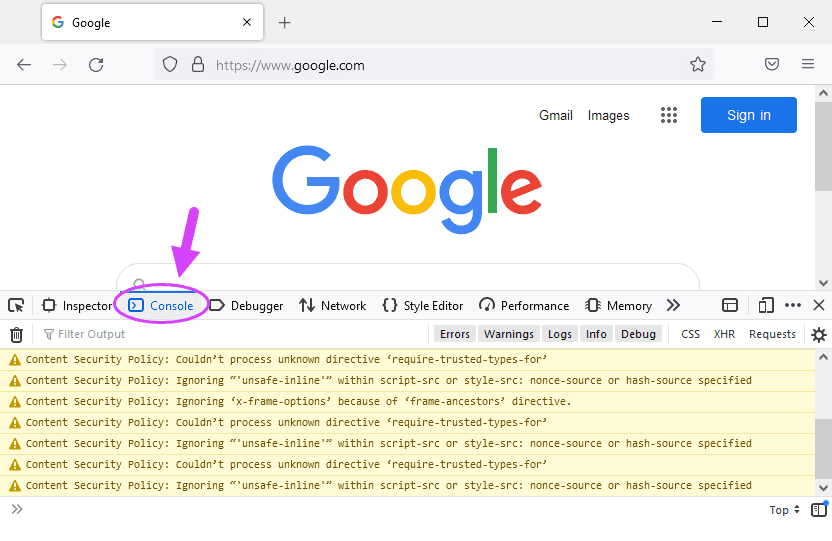The width and height of the screenshot is (832, 541).
Task: Select an iframe as target document
Action: click(x=730, y=306)
